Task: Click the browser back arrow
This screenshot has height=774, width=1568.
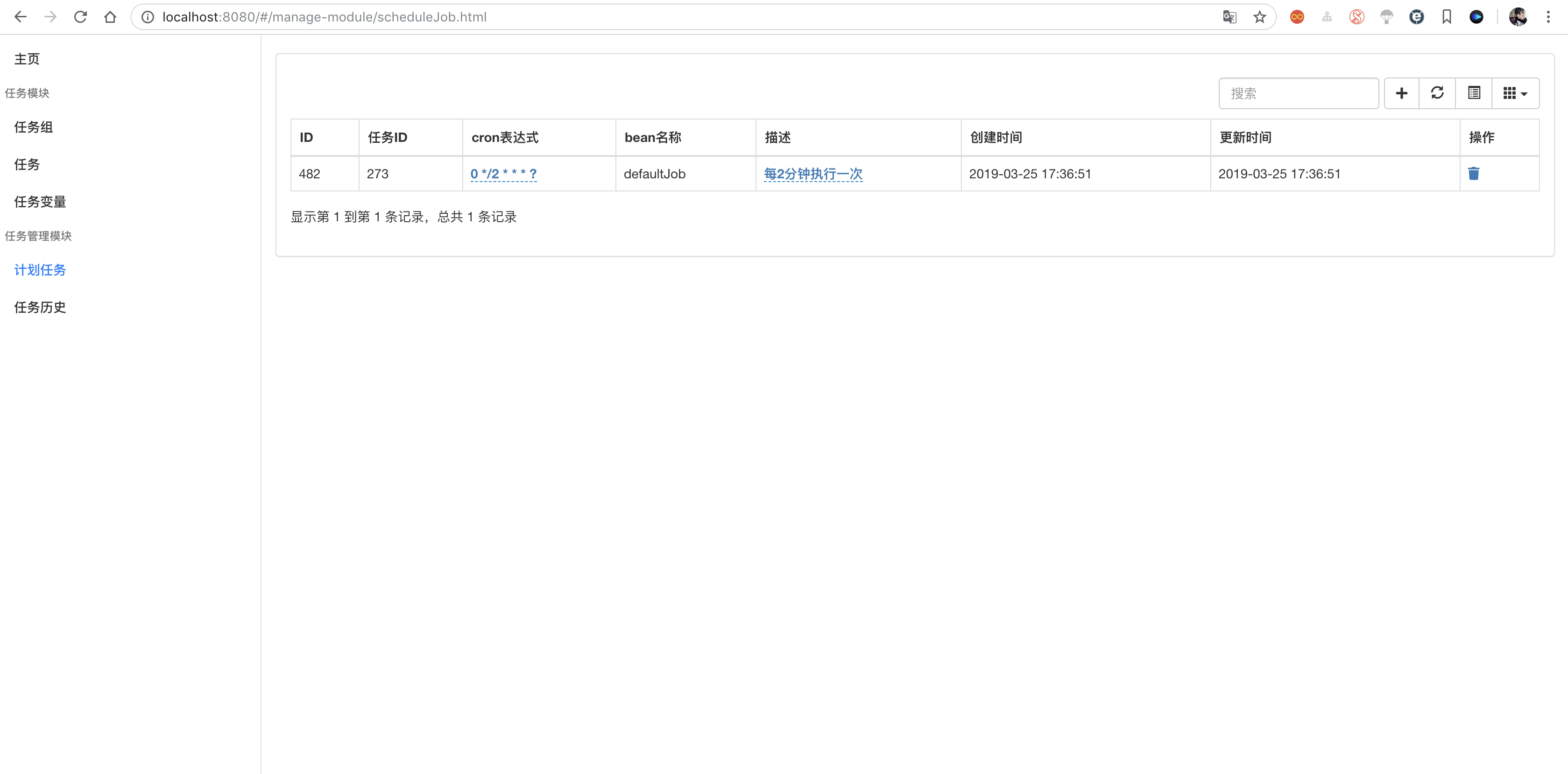Action: tap(21, 17)
